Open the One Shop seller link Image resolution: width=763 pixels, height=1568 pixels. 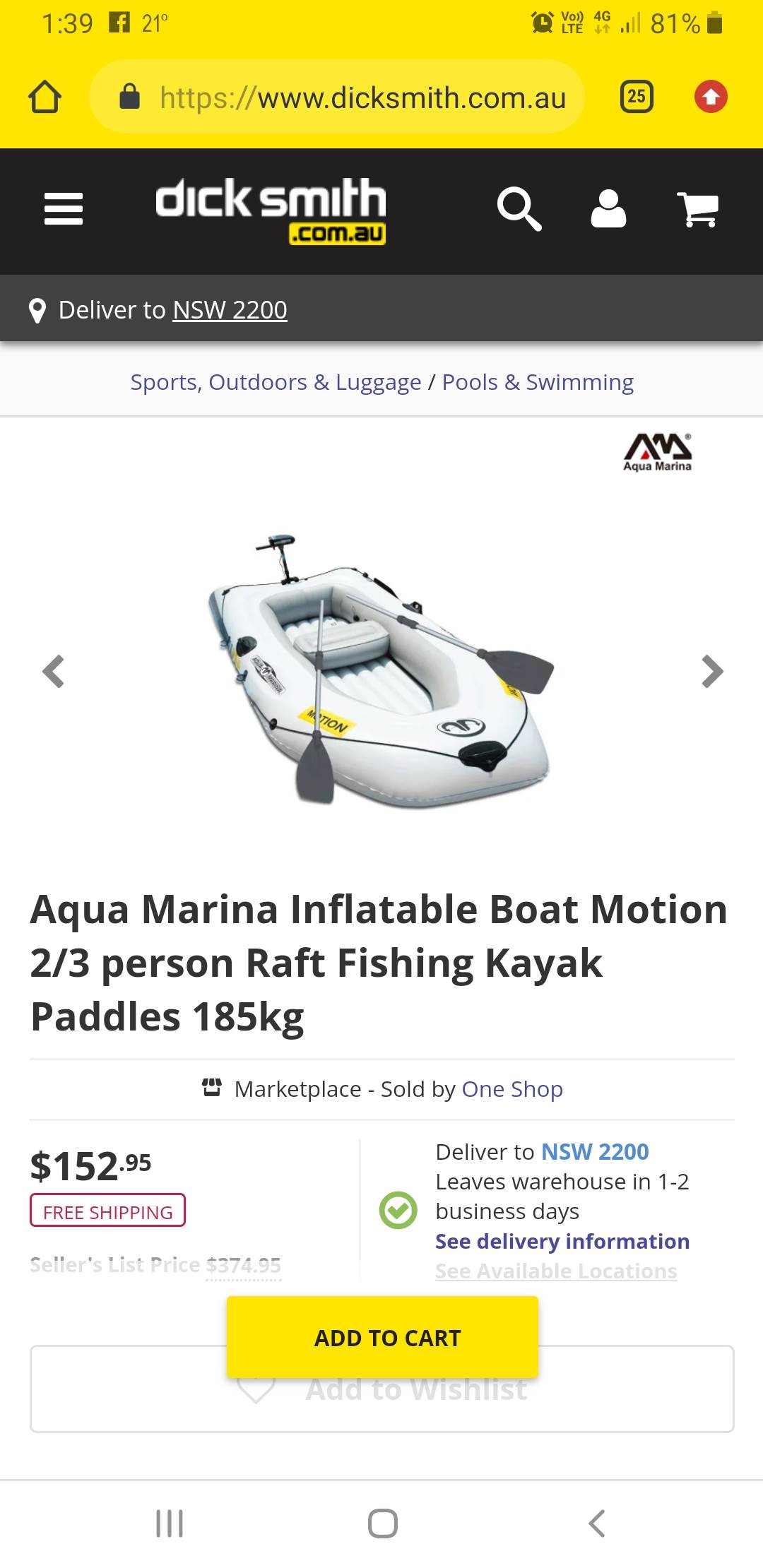[x=512, y=1089]
